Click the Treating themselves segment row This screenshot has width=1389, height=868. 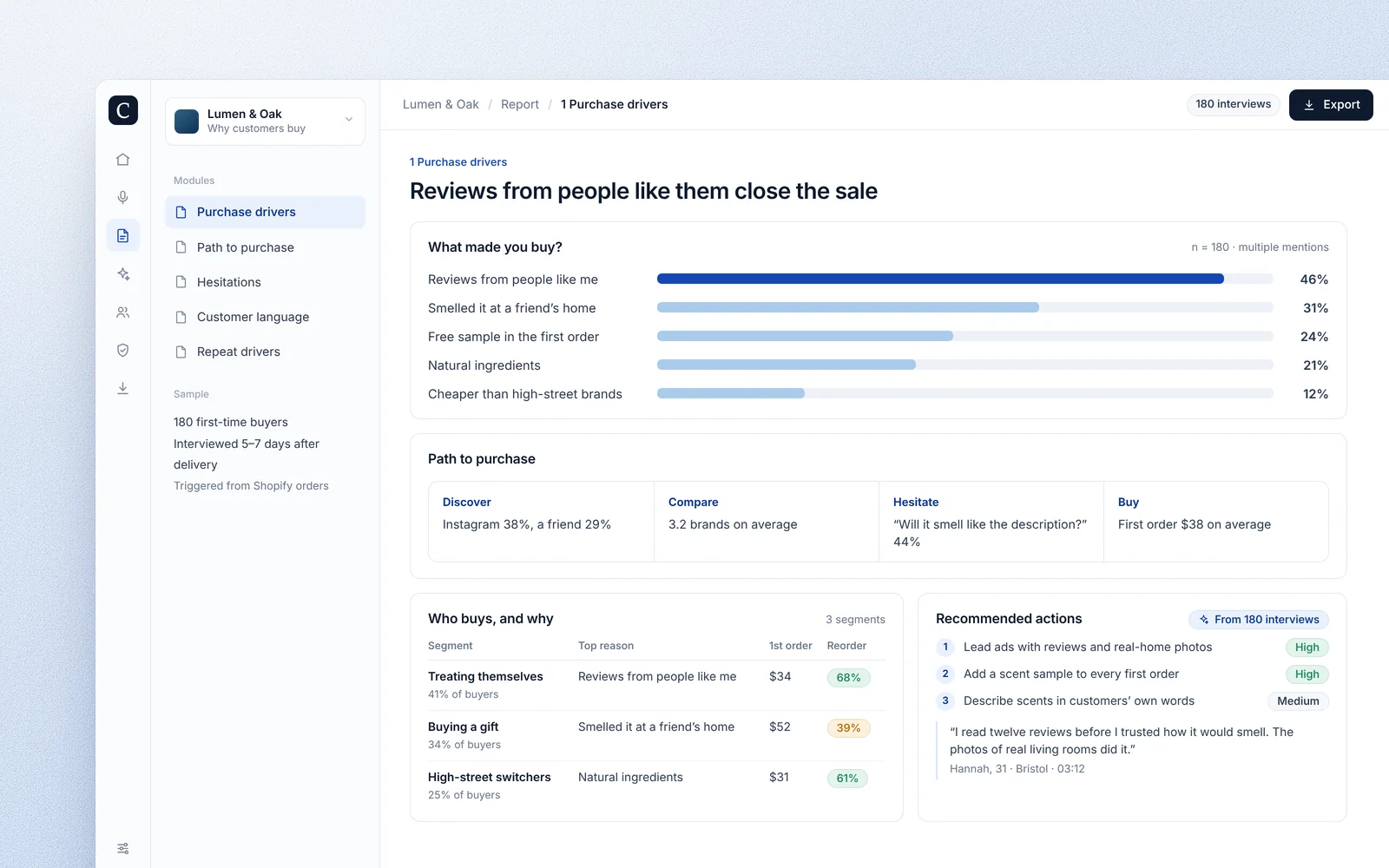click(x=656, y=685)
